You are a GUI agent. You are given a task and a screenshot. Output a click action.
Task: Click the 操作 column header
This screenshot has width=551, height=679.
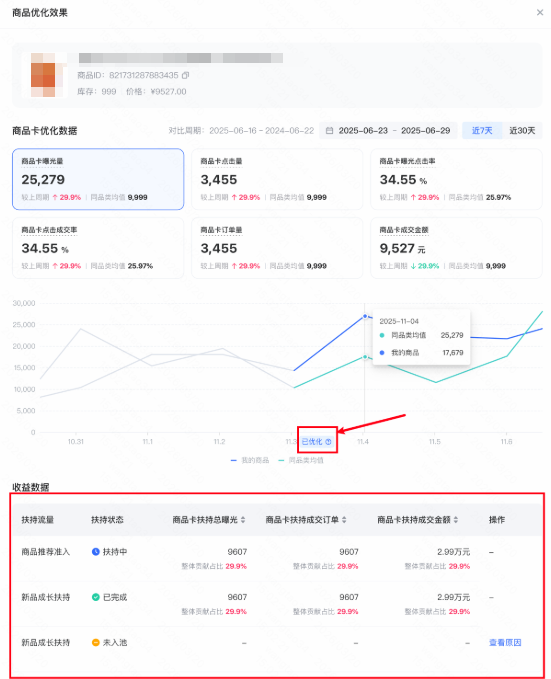point(497,520)
